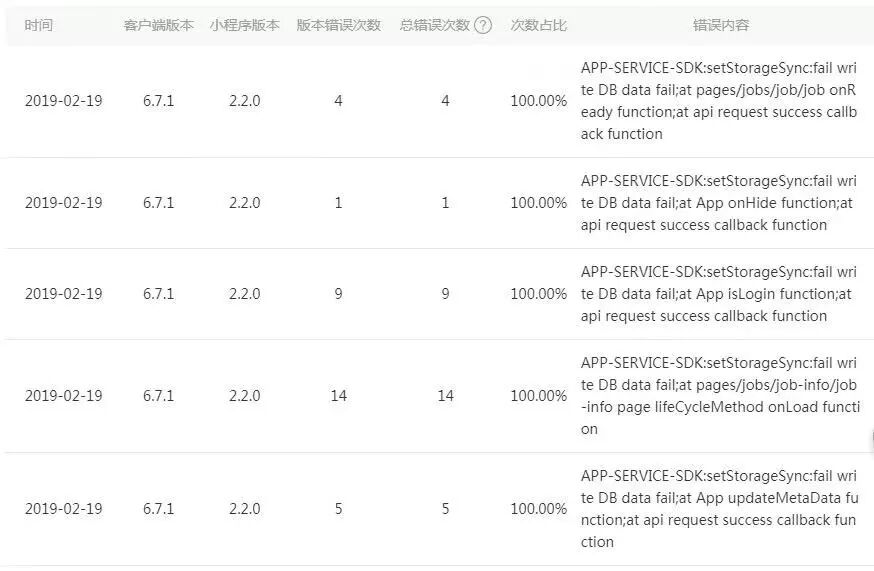Viewport: 874px width, 571px height.
Task: Click version error count 9
Action: coord(338,294)
